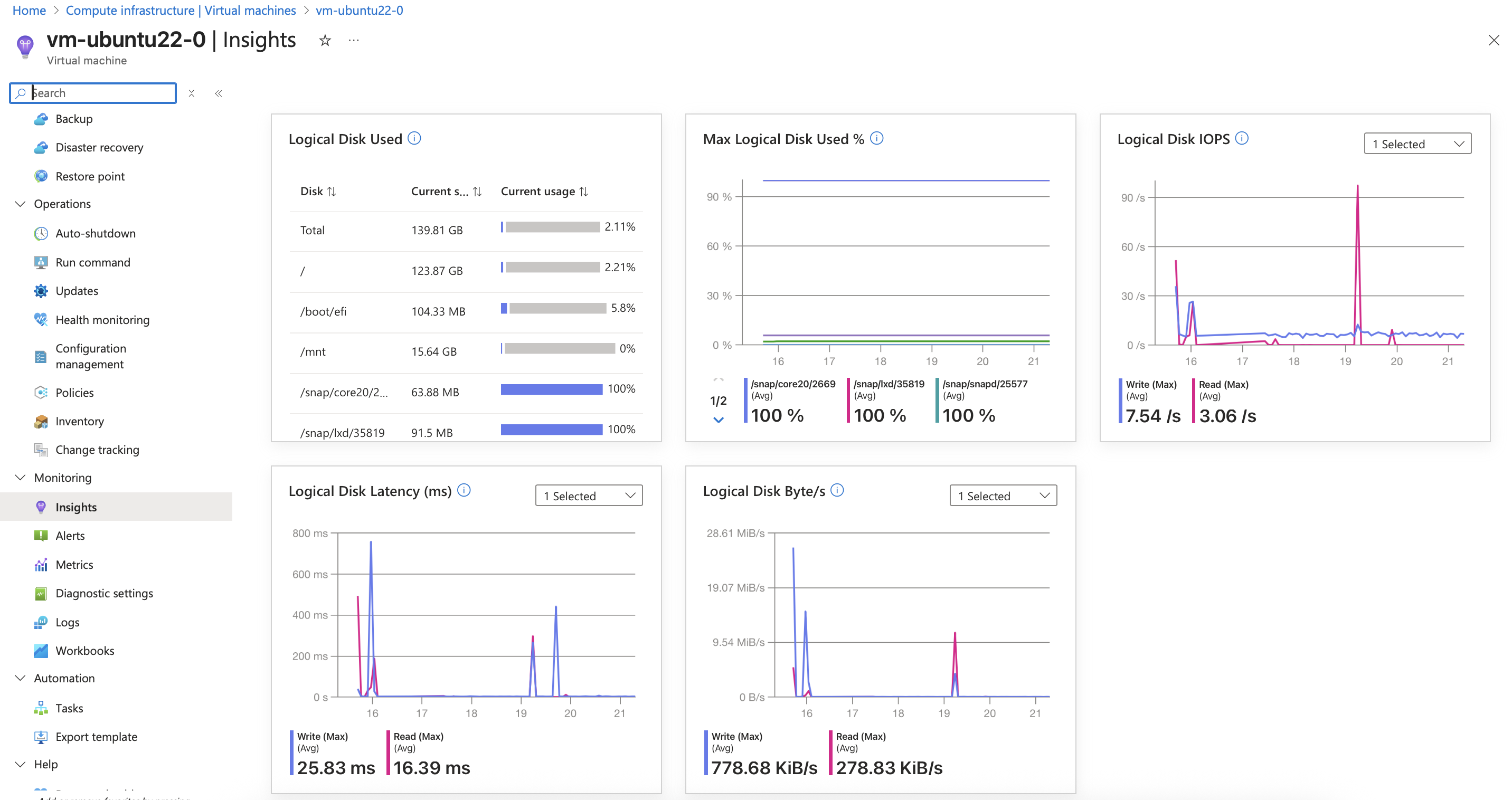1512x800 pixels.
Task: Toggle the favorite star for vm-ubuntu22-0
Action: pyautogui.click(x=325, y=40)
